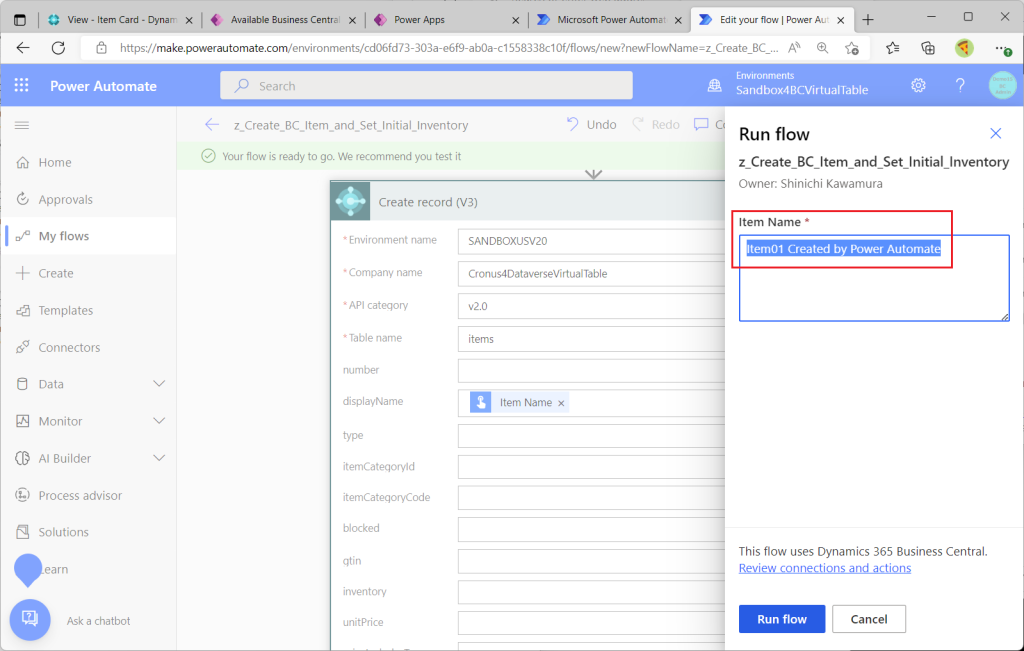Click the blocked field
Viewport: 1024px width, 651px height.
(591, 529)
